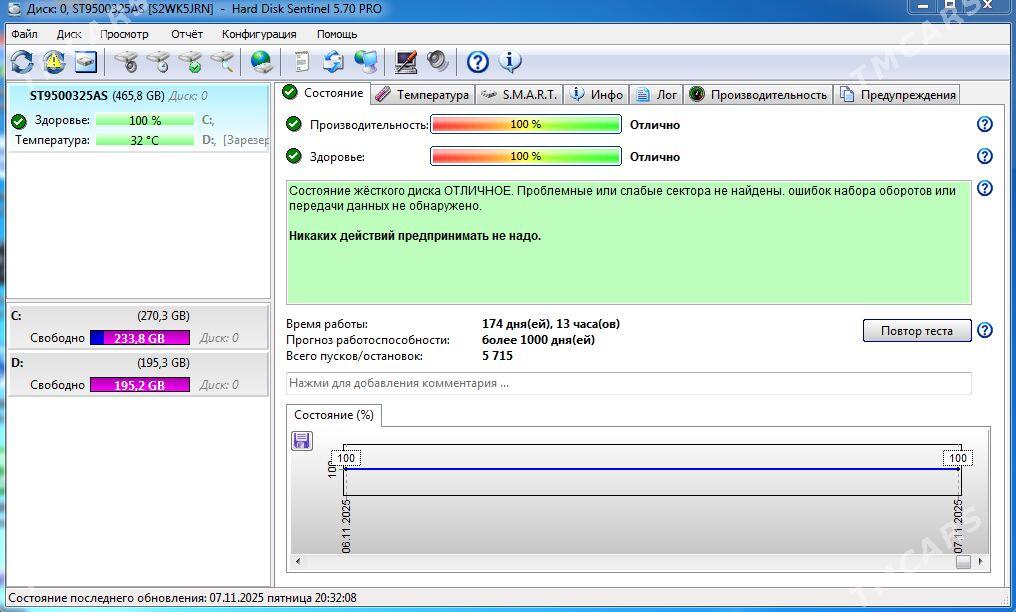The width and height of the screenshot is (1016, 612).
Task: Switch to the S.M.A.R.T. tab
Action: [519, 94]
